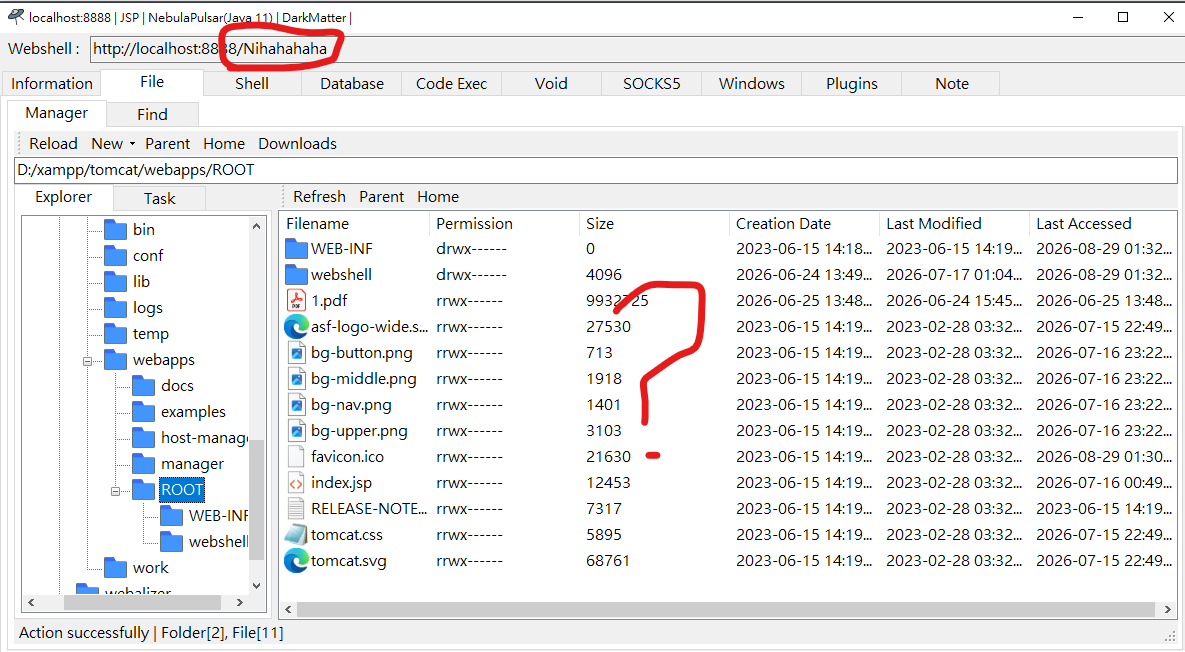Click the path field D:/xampp/tomcat/webapps/ROOT

[x=596, y=170]
